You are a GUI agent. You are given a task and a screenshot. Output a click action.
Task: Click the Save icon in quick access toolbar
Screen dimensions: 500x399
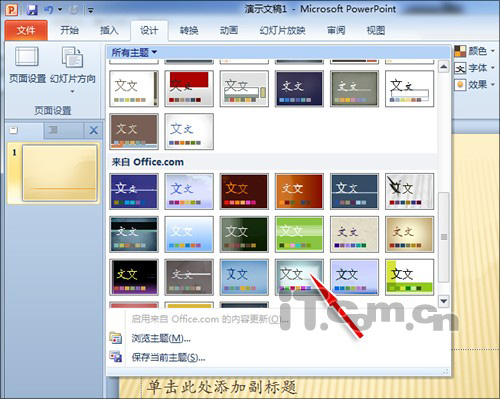click(32, 10)
